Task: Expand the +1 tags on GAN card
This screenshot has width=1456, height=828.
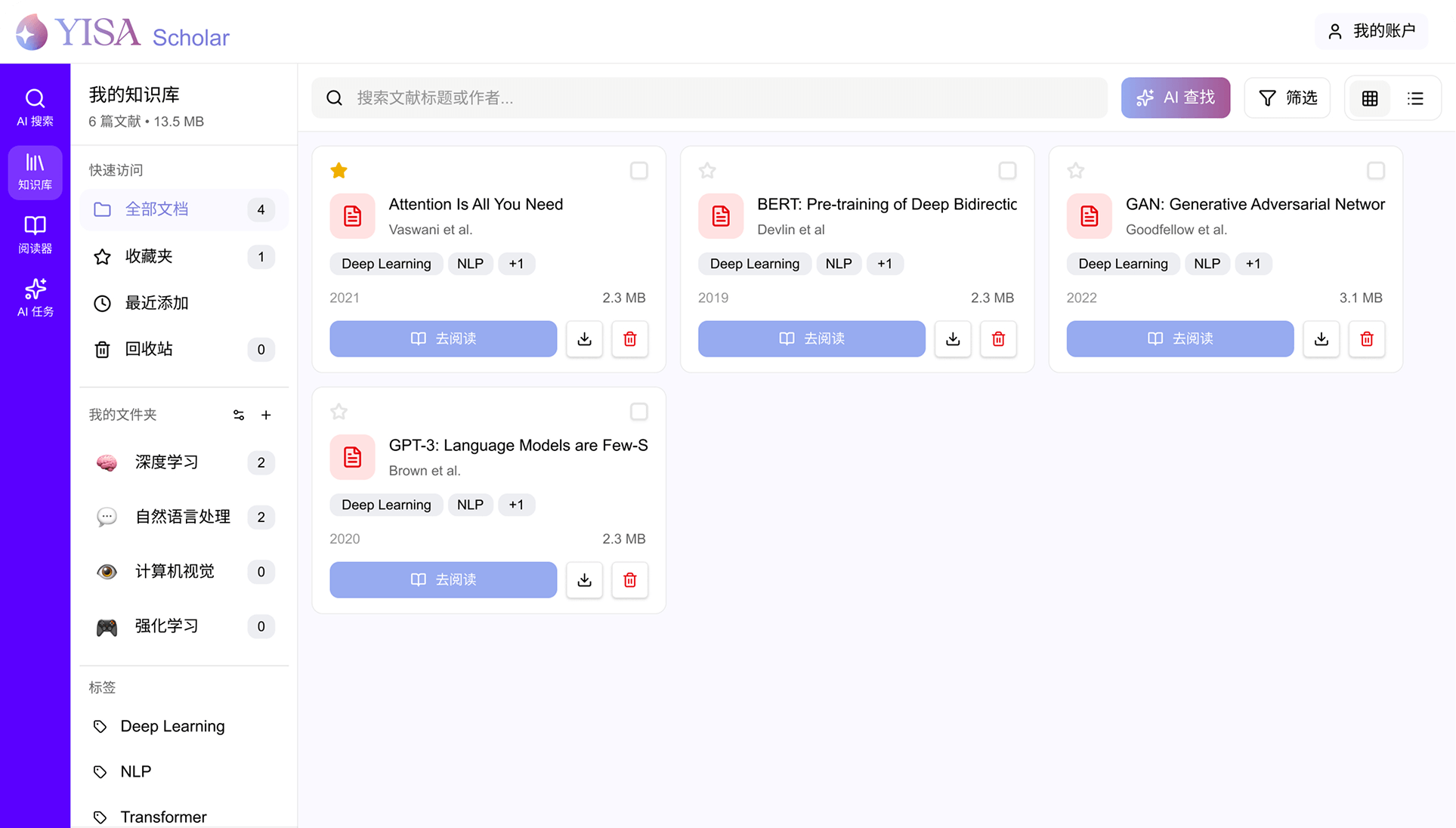Action: tap(1253, 264)
